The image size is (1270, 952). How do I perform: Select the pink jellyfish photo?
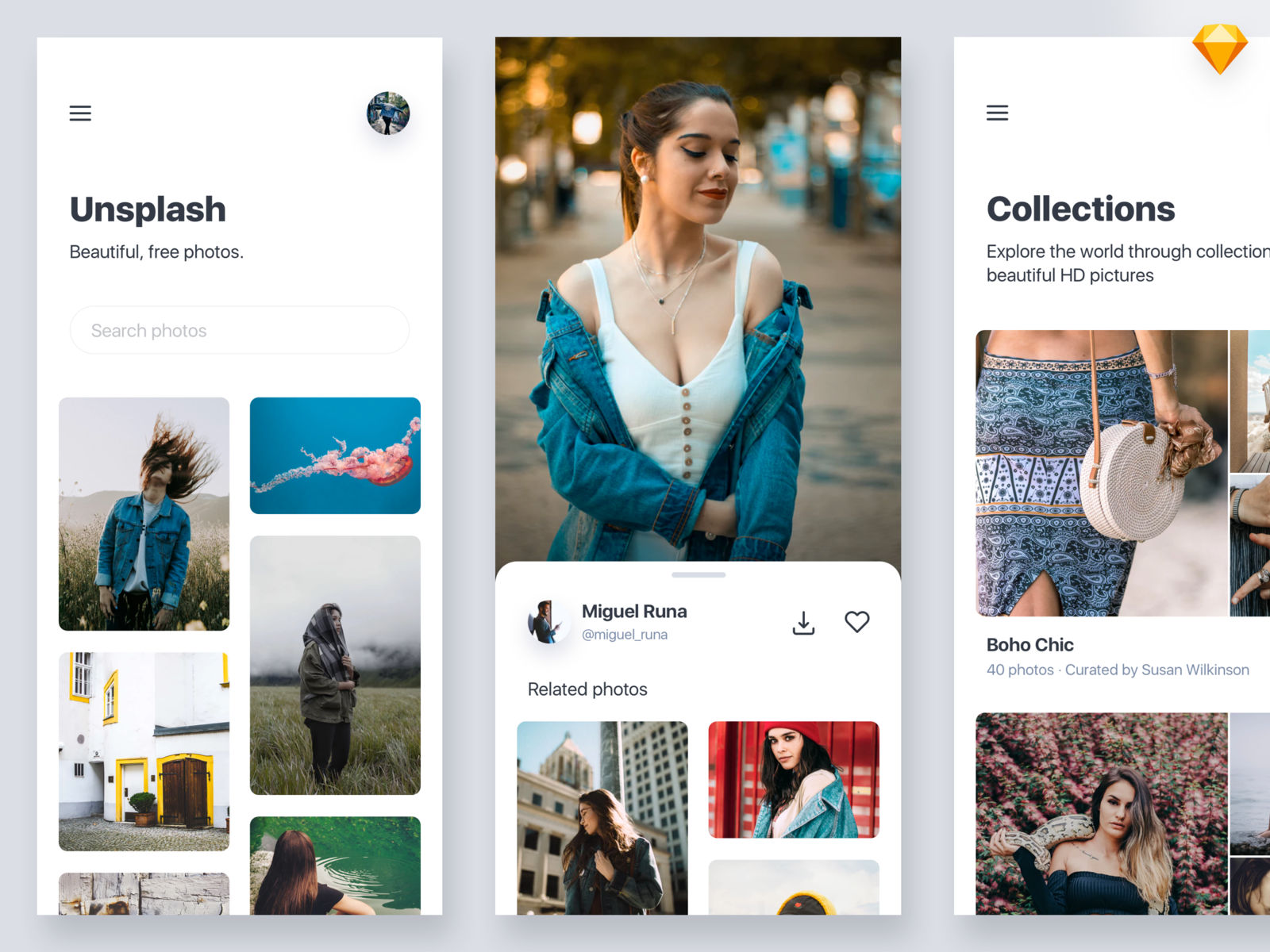tap(335, 455)
